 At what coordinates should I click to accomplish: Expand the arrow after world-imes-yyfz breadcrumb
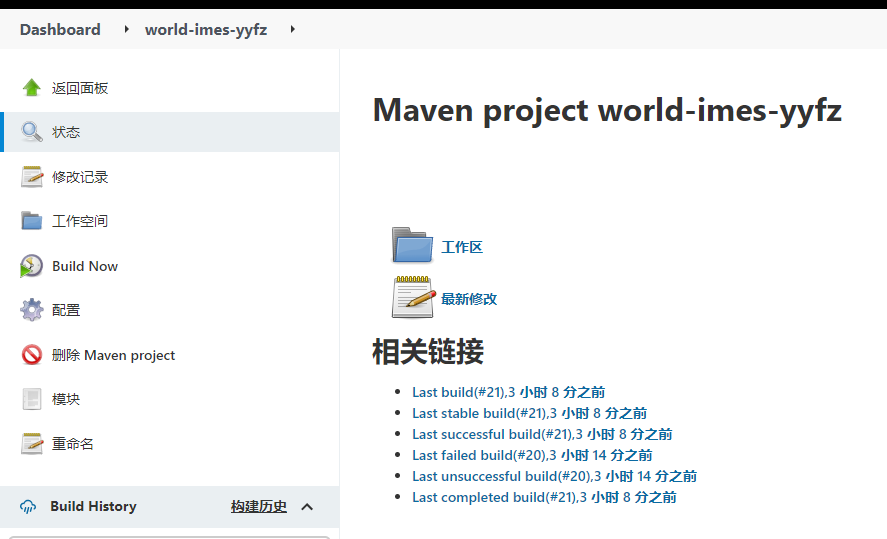coord(292,29)
